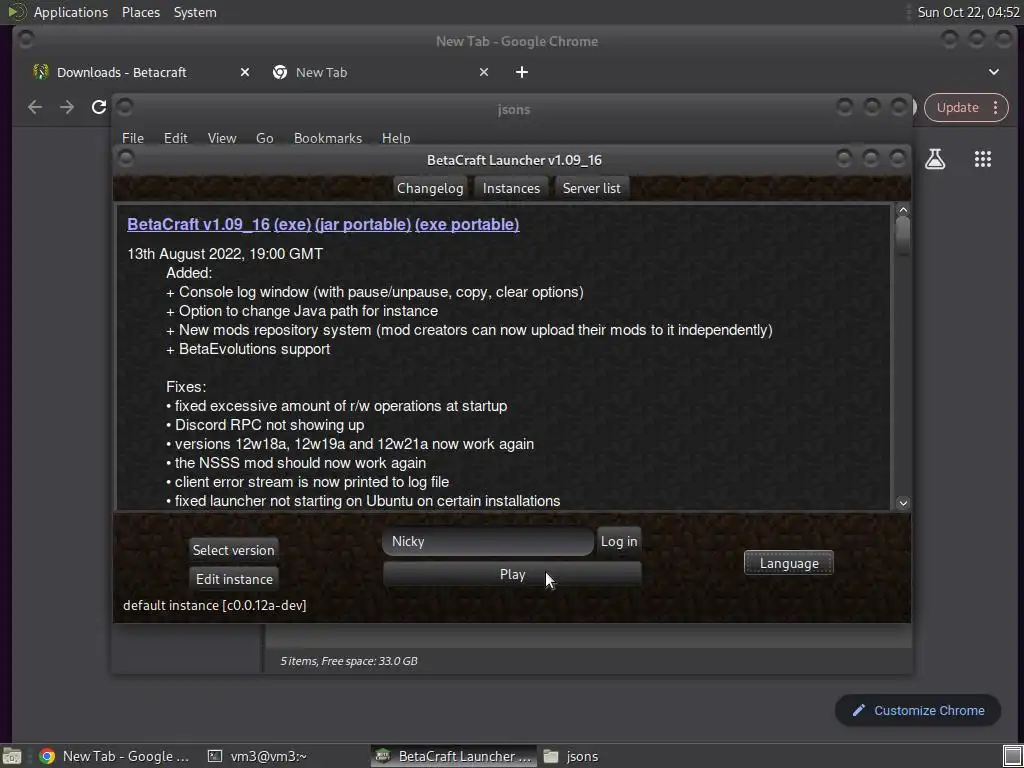Click the Select version button

pyautogui.click(x=234, y=550)
